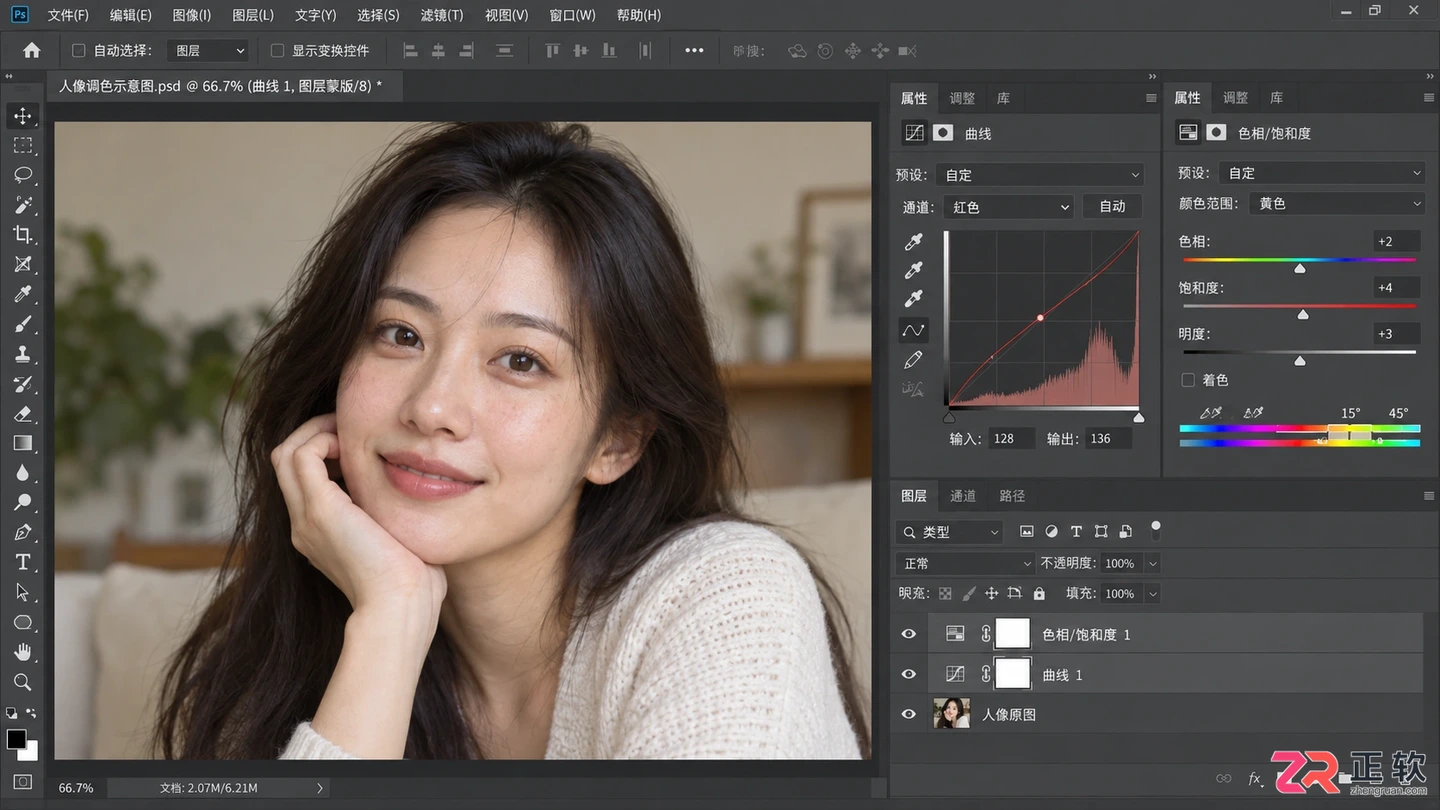Click the Home icon in options bar
The image size is (1440, 810).
coord(32,50)
